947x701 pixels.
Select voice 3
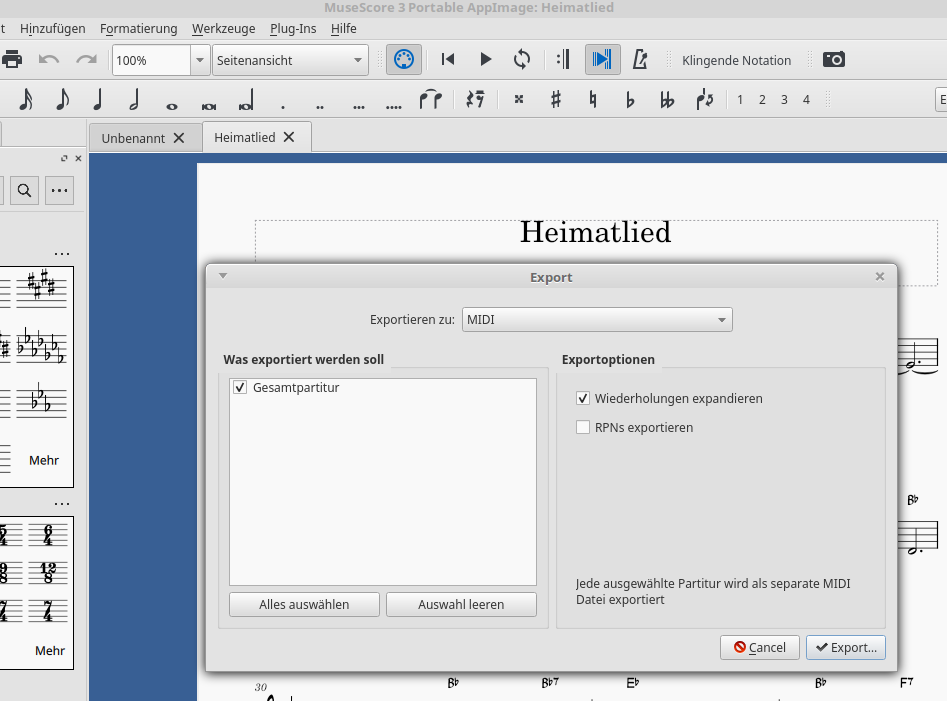point(784,100)
